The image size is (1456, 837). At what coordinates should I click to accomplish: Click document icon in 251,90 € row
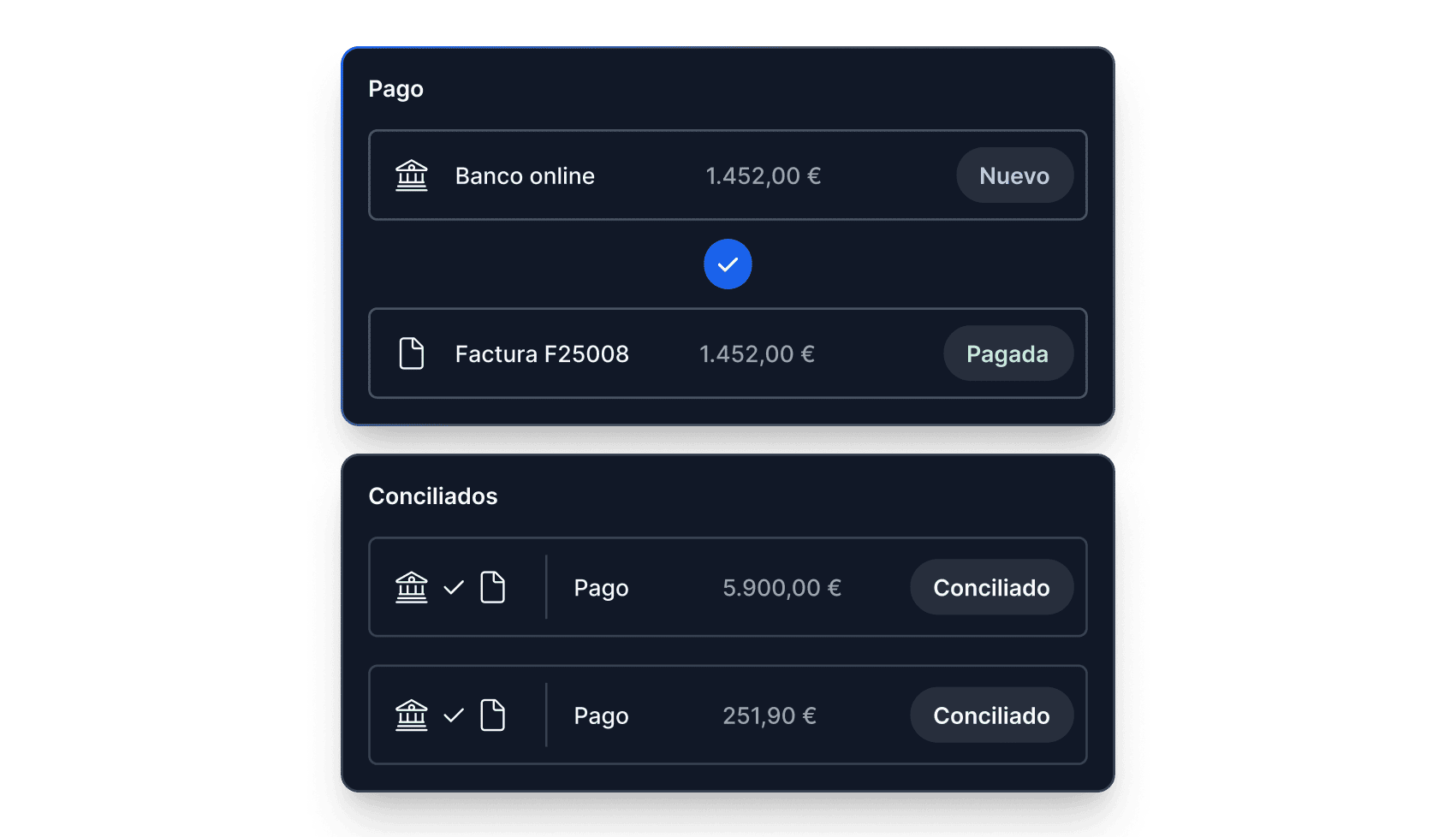click(x=492, y=715)
